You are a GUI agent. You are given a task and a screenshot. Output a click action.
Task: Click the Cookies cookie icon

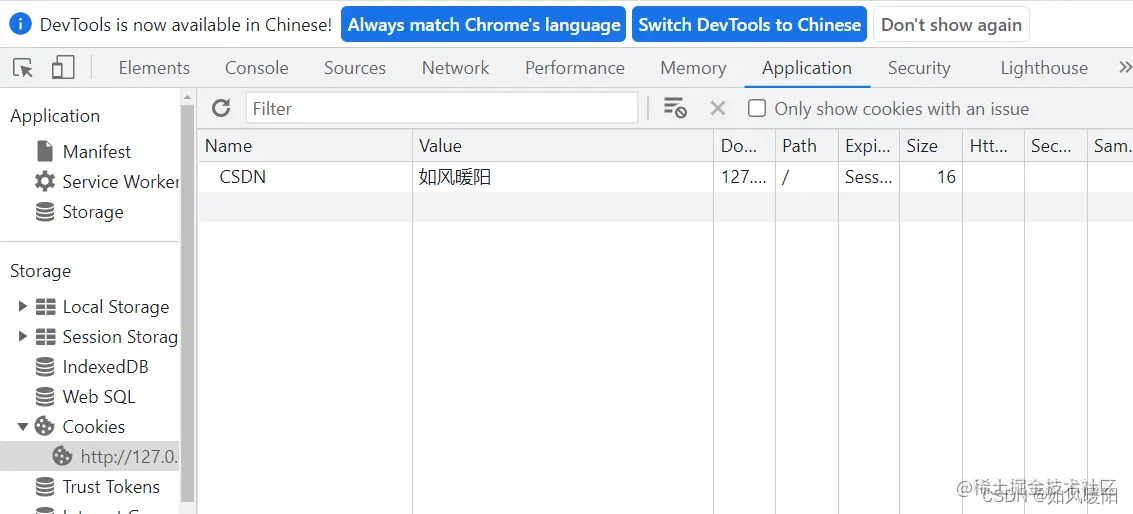click(x=45, y=427)
